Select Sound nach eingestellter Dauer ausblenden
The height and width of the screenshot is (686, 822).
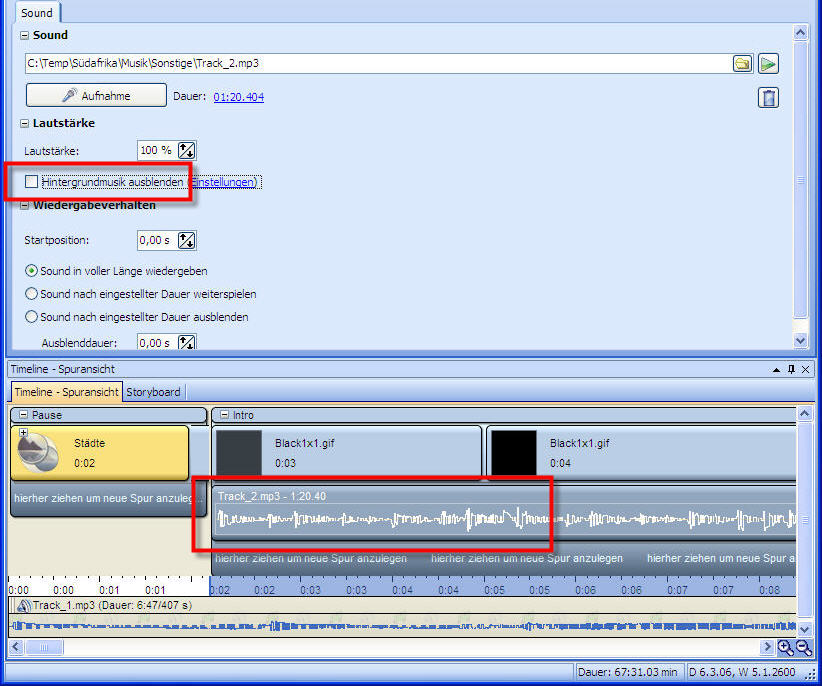(x=32, y=317)
